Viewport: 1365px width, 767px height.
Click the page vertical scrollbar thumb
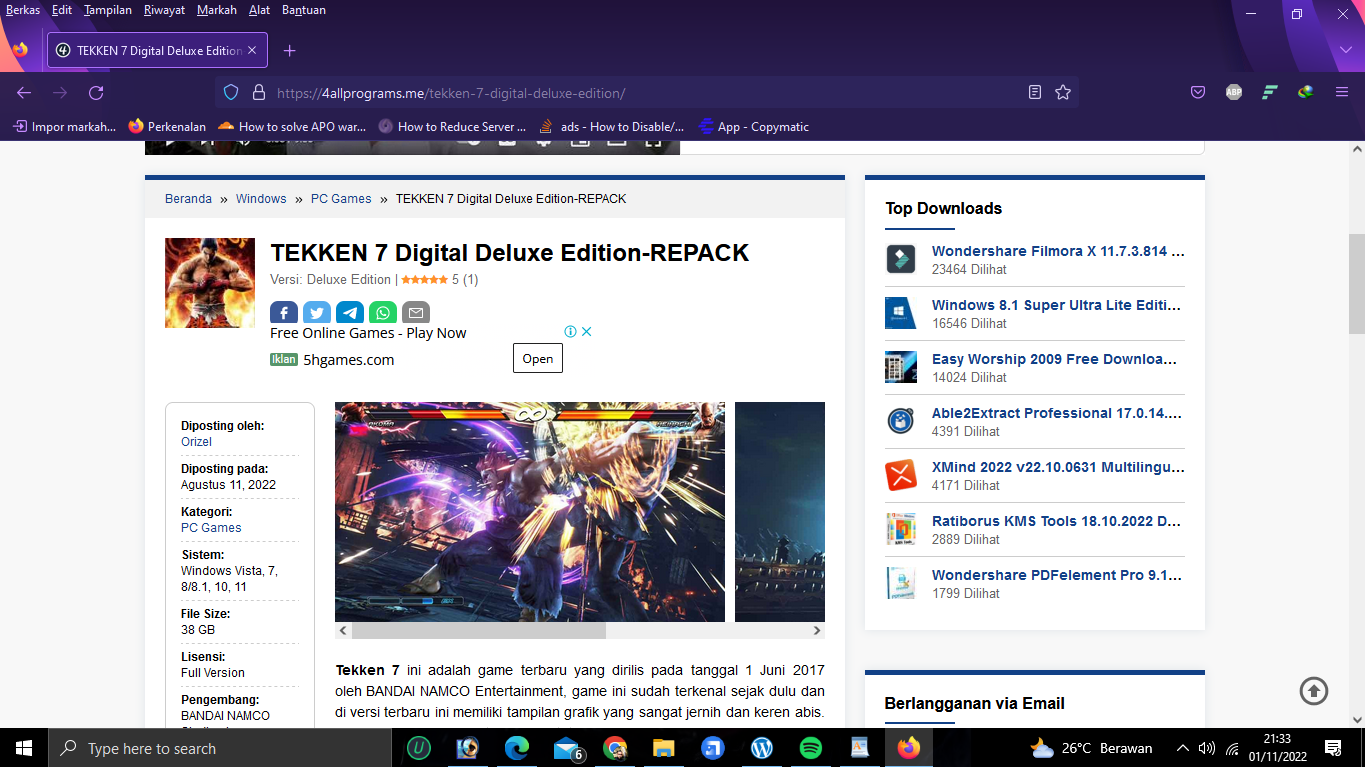(1357, 284)
